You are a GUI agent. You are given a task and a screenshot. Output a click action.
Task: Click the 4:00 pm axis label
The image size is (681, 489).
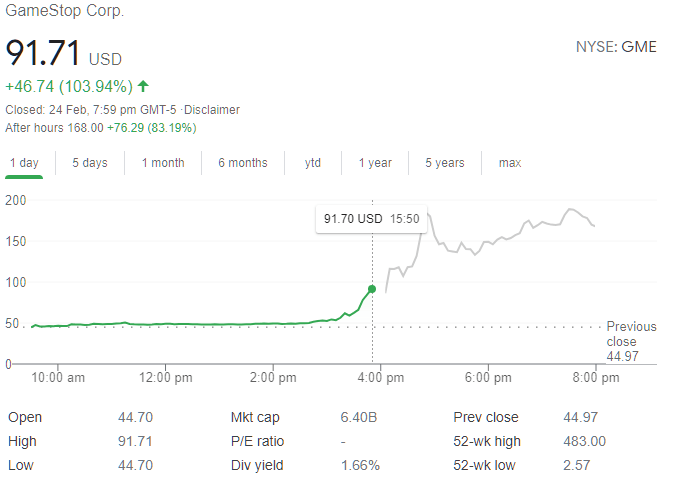click(381, 378)
